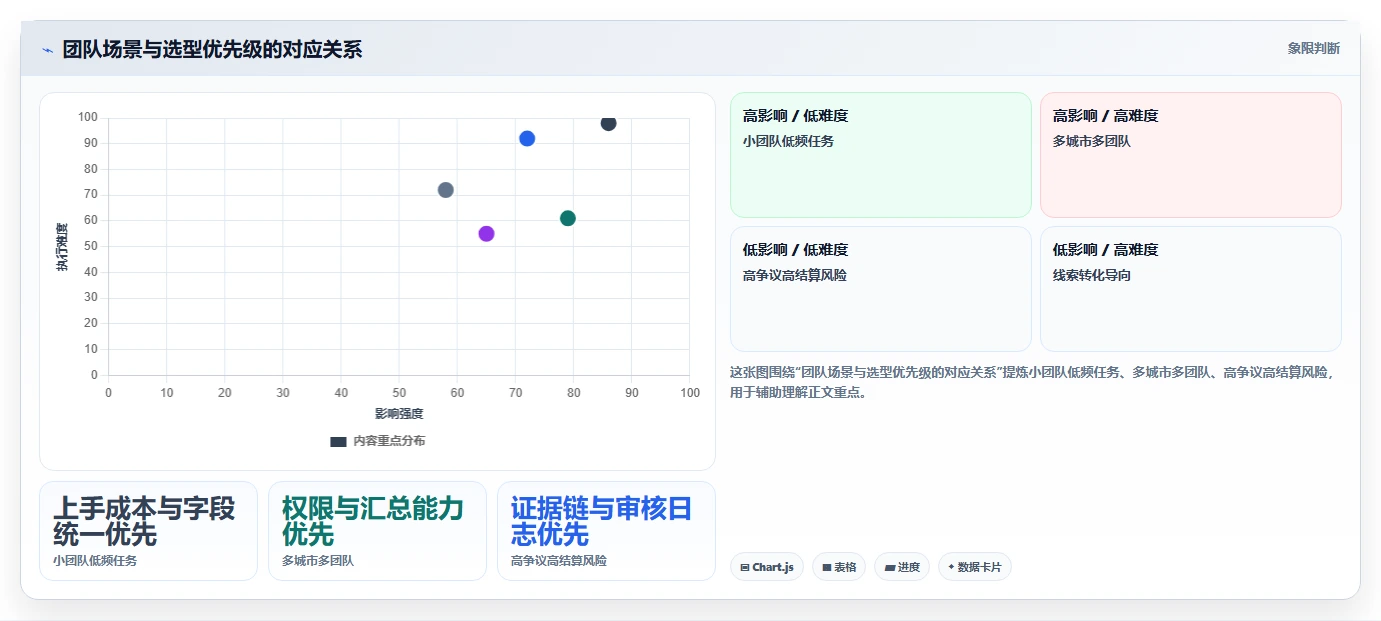Click the gray scatter data point
The height and width of the screenshot is (621, 1381).
(x=446, y=190)
